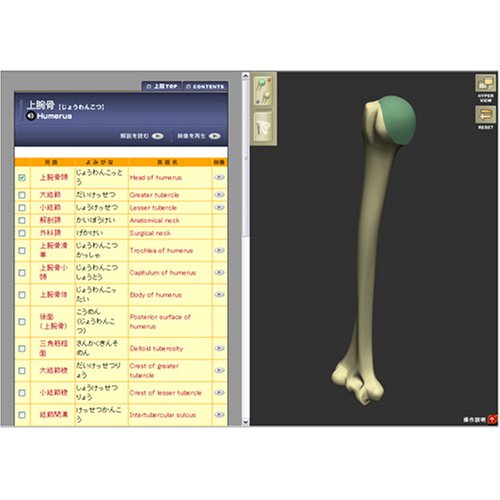Open the Surgical neck link
This screenshot has height=500, width=500.
pyautogui.click(x=150, y=233)
